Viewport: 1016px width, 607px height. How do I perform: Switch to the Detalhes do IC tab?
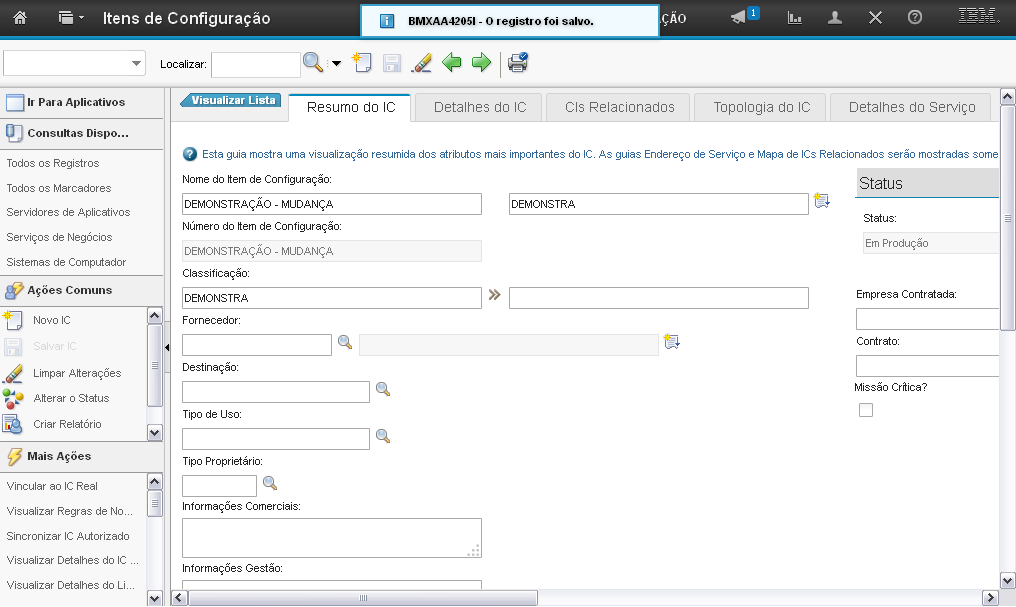tap(480, 107)
